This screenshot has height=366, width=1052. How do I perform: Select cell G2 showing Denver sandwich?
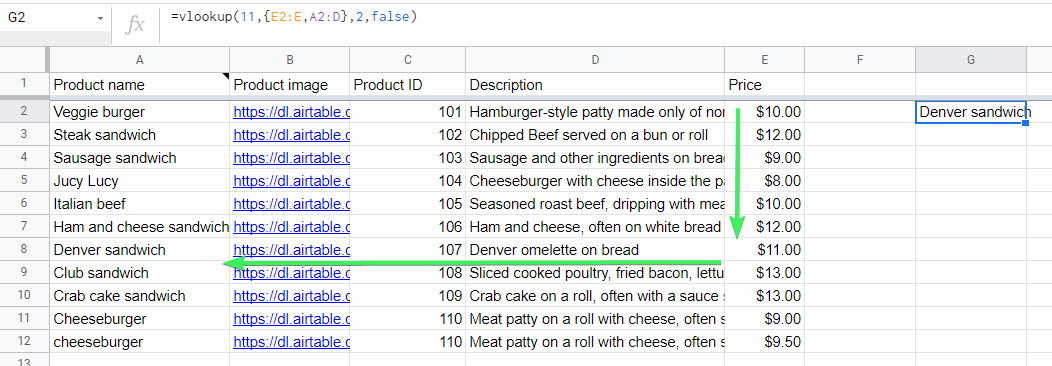click(971, 112)
